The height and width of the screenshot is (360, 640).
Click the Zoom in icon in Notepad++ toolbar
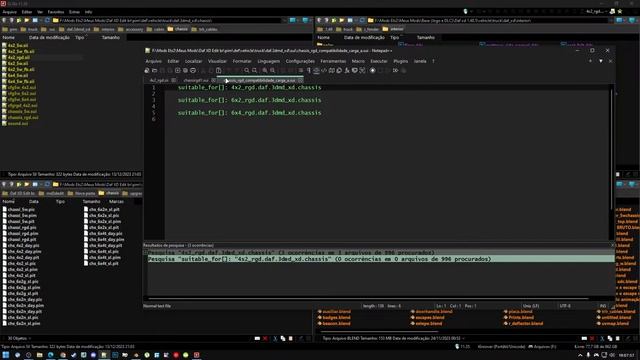265,71
